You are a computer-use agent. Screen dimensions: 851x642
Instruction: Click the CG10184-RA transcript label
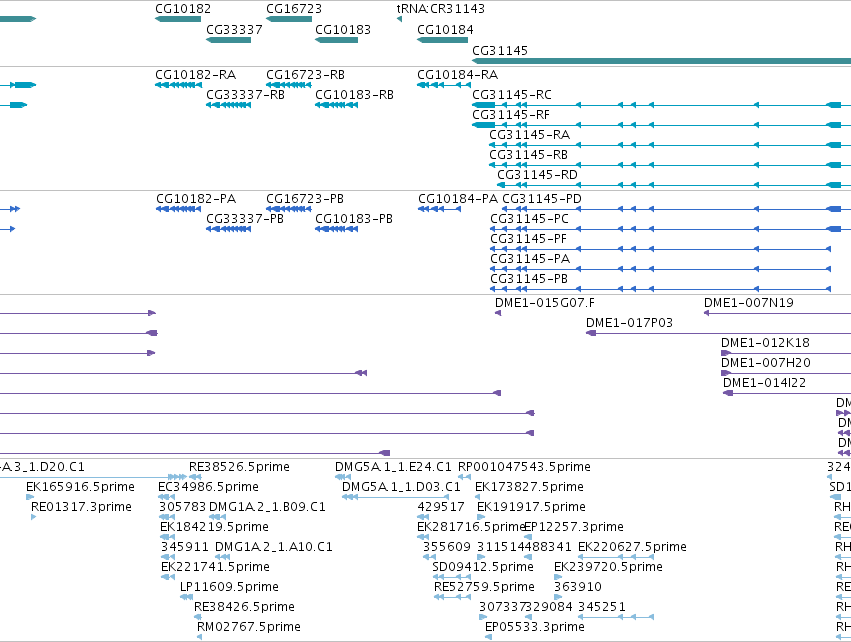[458, 75]
